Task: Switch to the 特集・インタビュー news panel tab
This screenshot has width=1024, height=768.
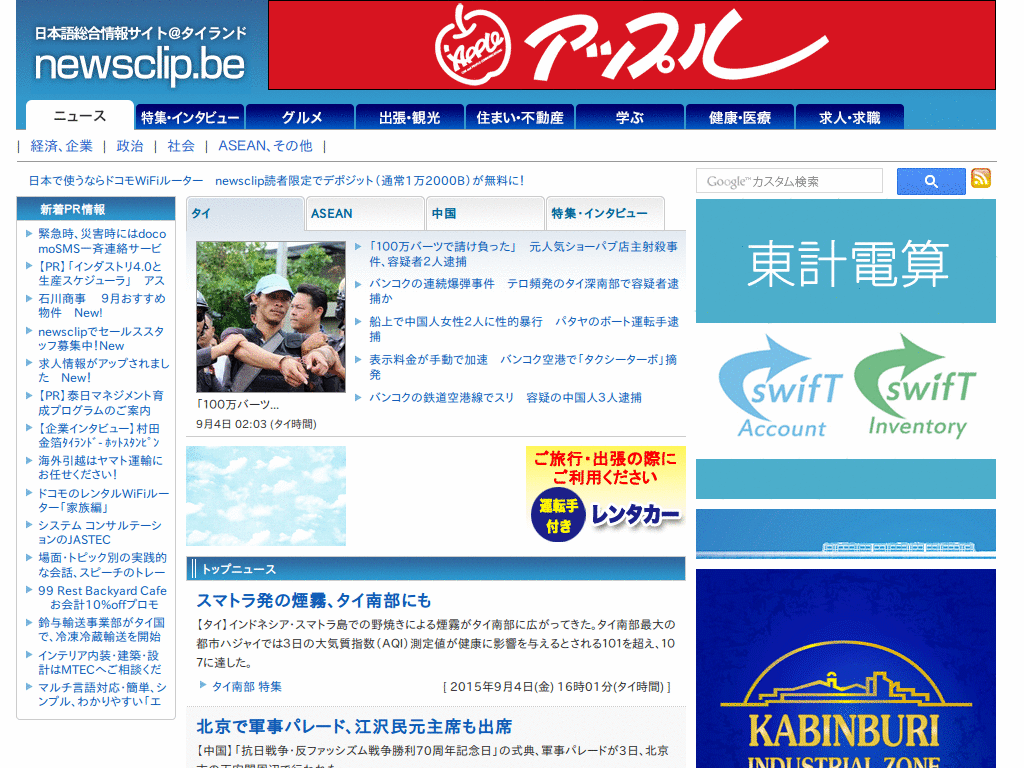Action: pyautogui.click(x=605, y=214)
